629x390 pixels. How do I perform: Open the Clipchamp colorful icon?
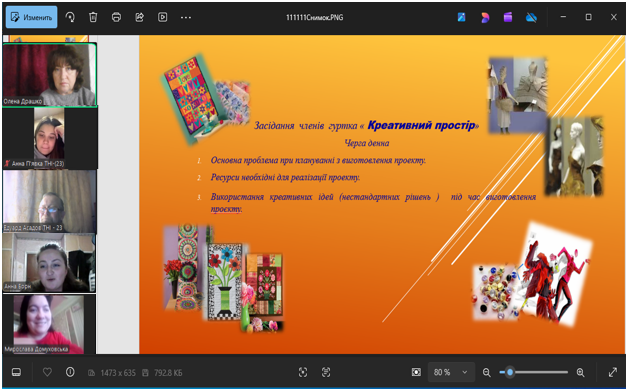(x=485, y=17)
